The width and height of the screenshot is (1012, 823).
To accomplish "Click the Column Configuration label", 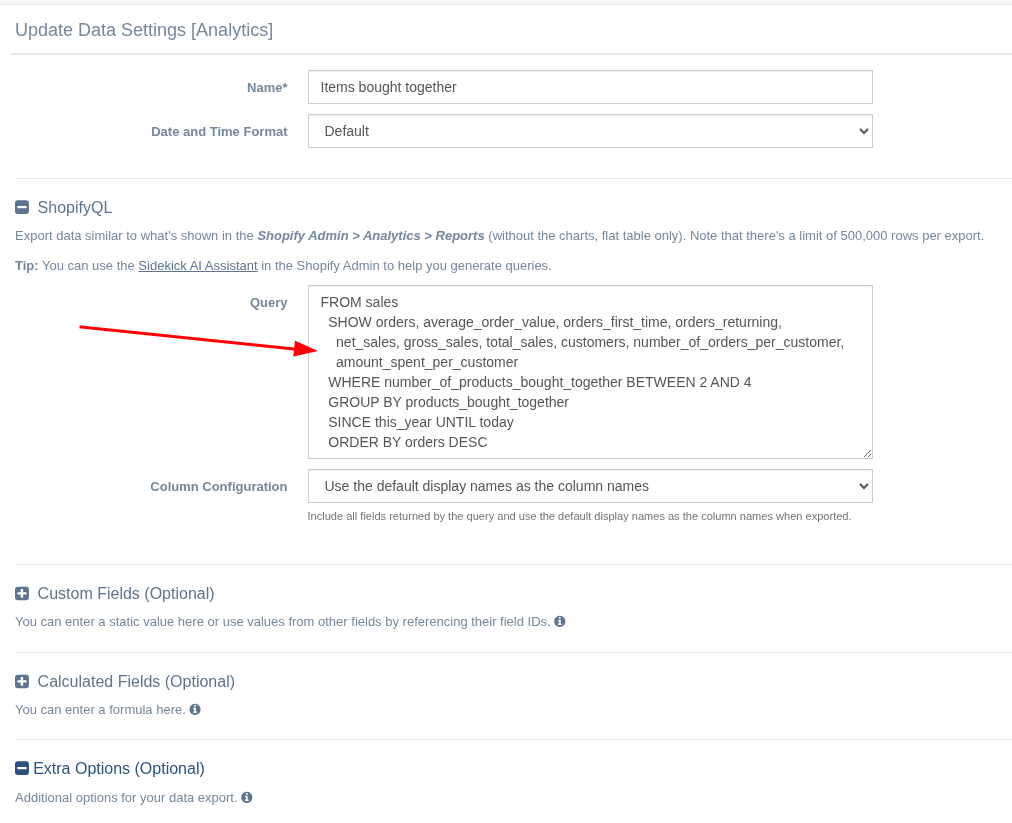I will pyautogui.click(x=218, y=487).
